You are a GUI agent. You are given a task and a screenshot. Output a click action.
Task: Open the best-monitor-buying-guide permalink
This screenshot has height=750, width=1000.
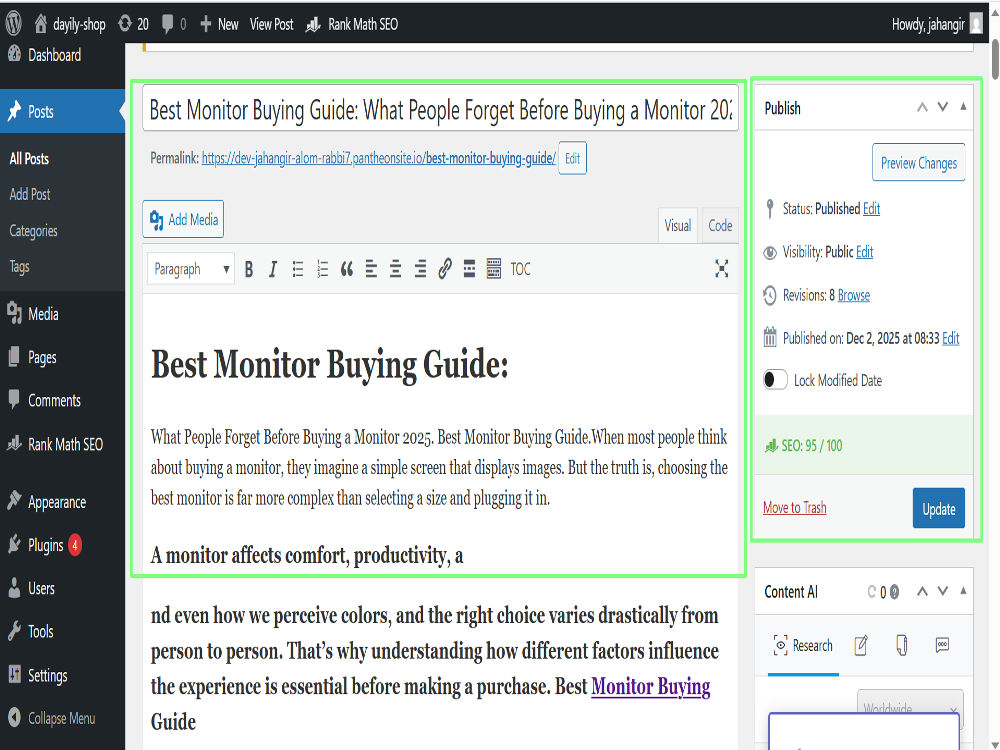[379, 158]
